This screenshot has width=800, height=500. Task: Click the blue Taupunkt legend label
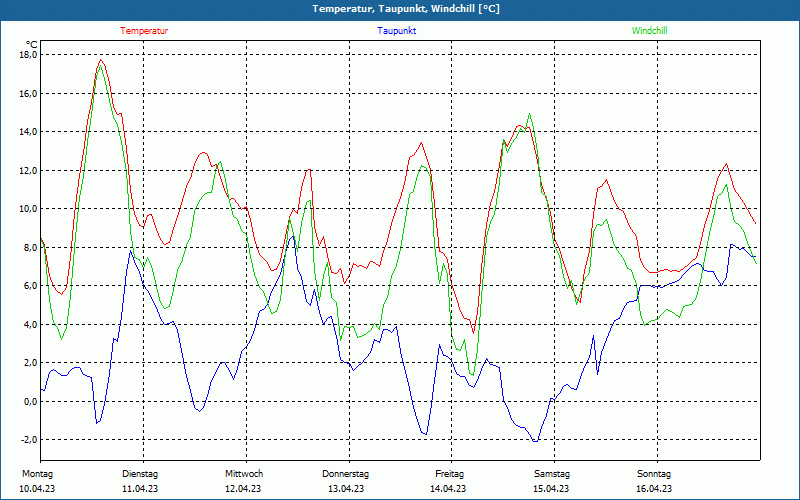(x=396, y=31)
